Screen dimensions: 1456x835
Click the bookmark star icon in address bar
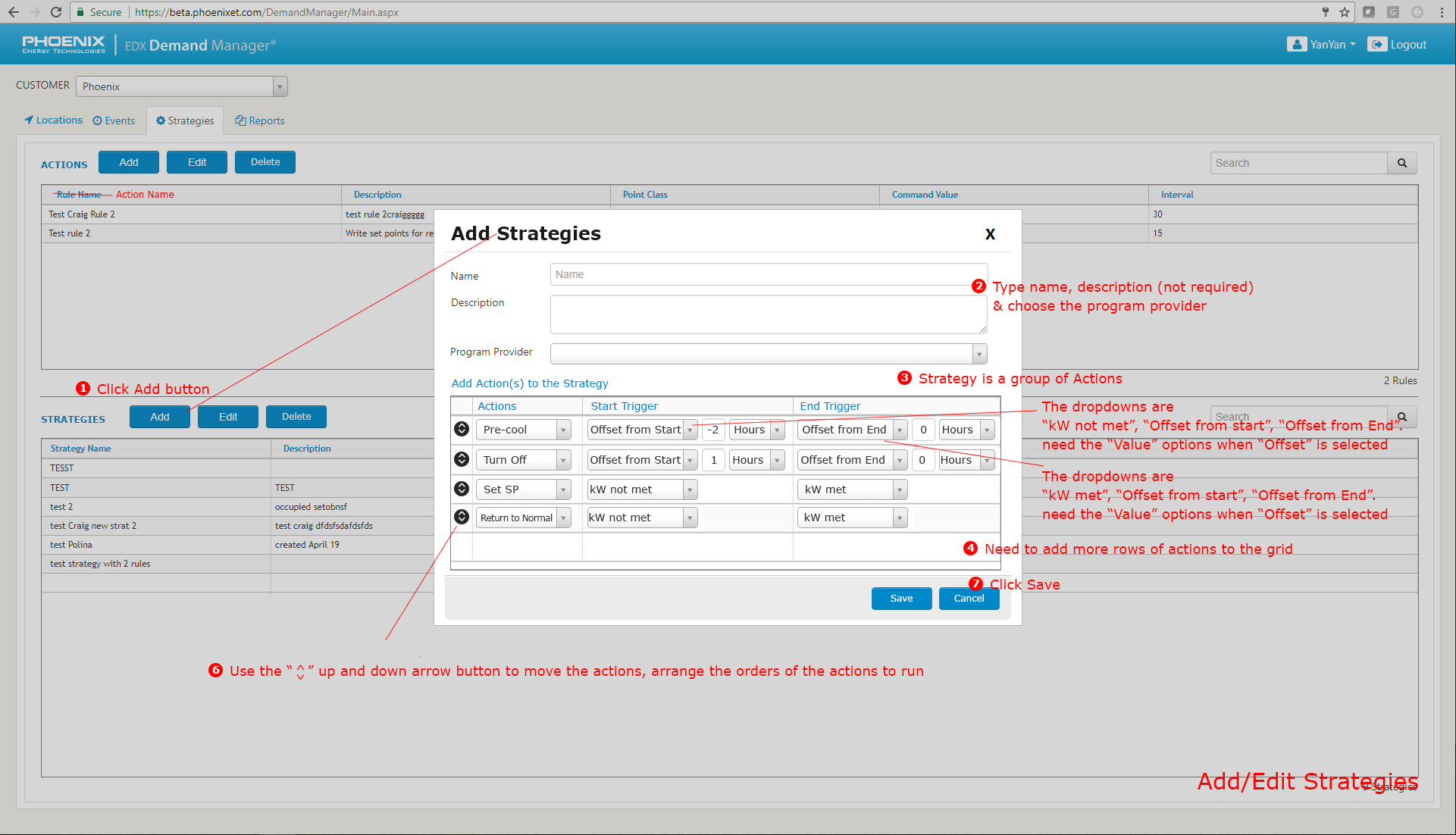1345,12
